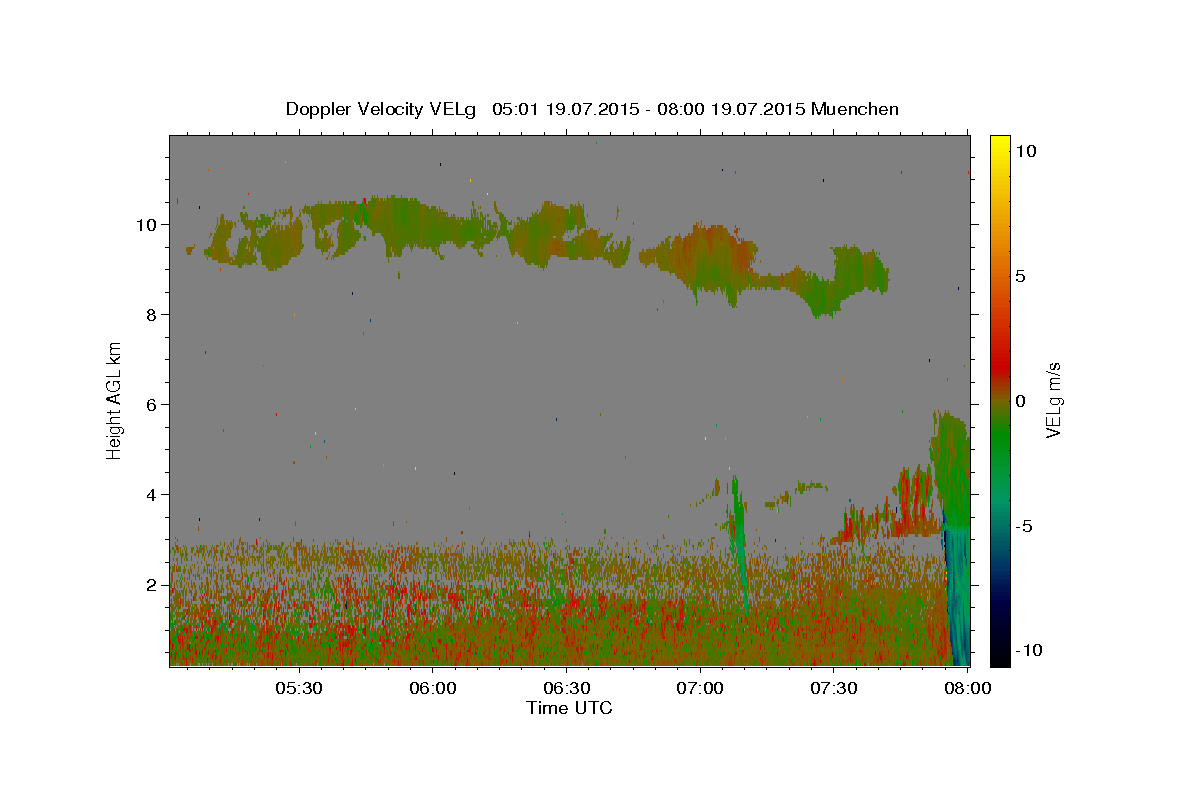This screenshot has width=1200, height=800.
Task: Click the colorbar value '5' label
Action: [1022, 276]
